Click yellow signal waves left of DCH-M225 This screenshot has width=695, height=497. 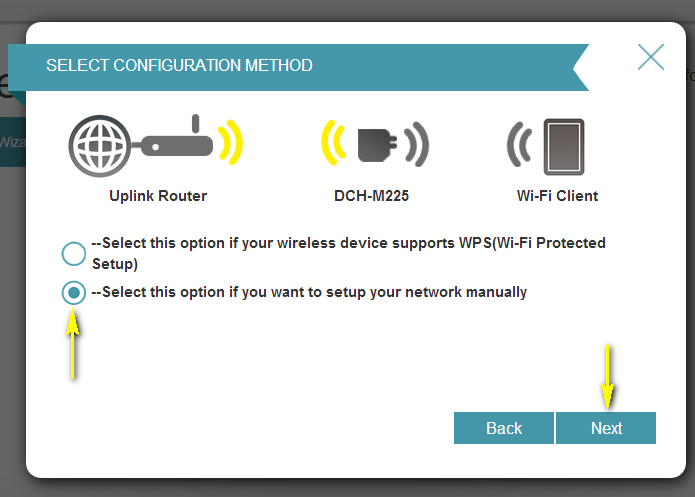coord(334,144)
